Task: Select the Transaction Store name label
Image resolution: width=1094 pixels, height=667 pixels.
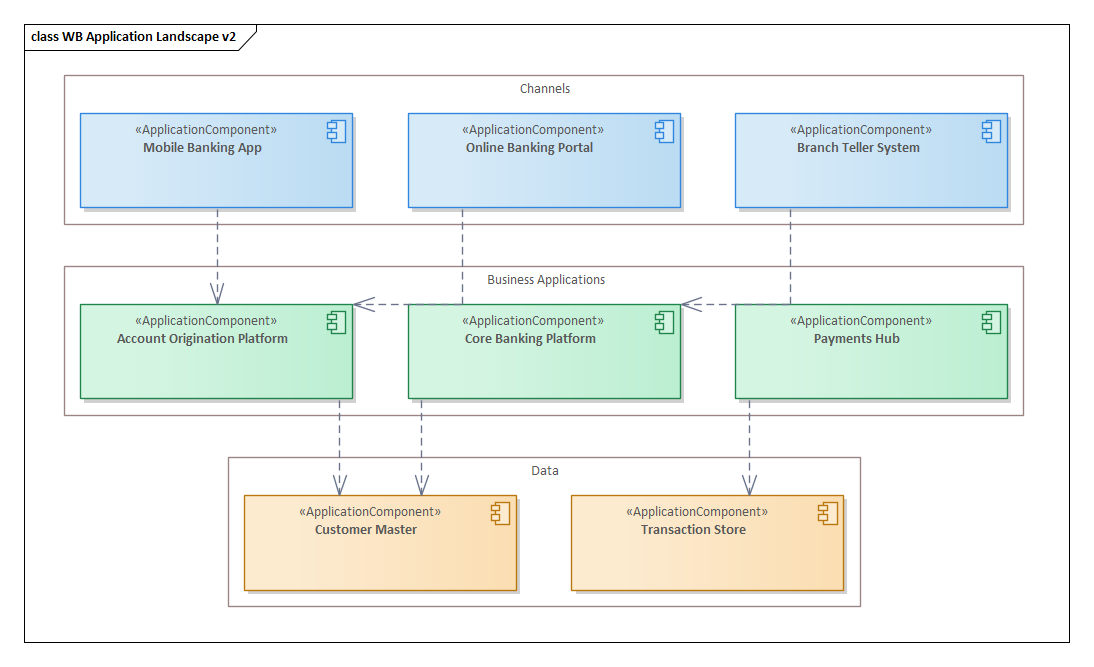Action: pos(694,530)
